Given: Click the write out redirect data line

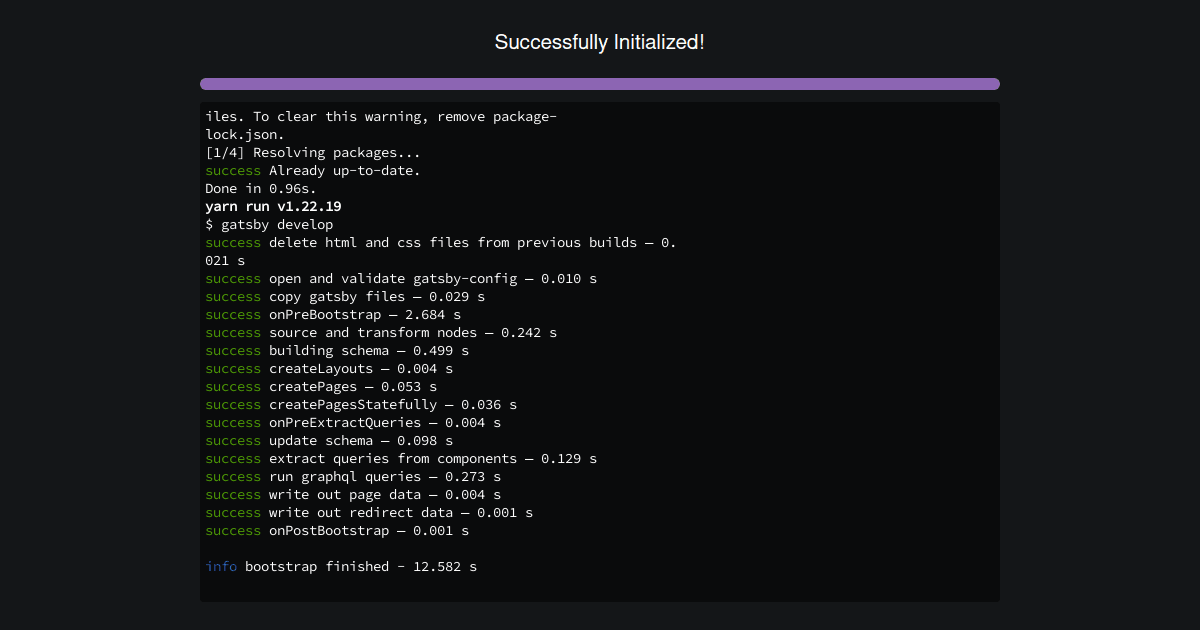Looking at the screenshot, I should [x=400, y=512].
